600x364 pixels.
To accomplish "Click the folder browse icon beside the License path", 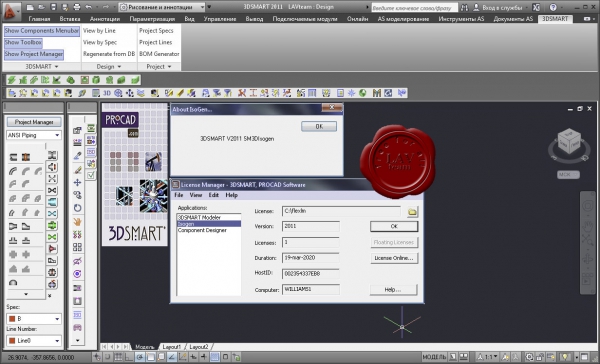I will pos(412,212).
